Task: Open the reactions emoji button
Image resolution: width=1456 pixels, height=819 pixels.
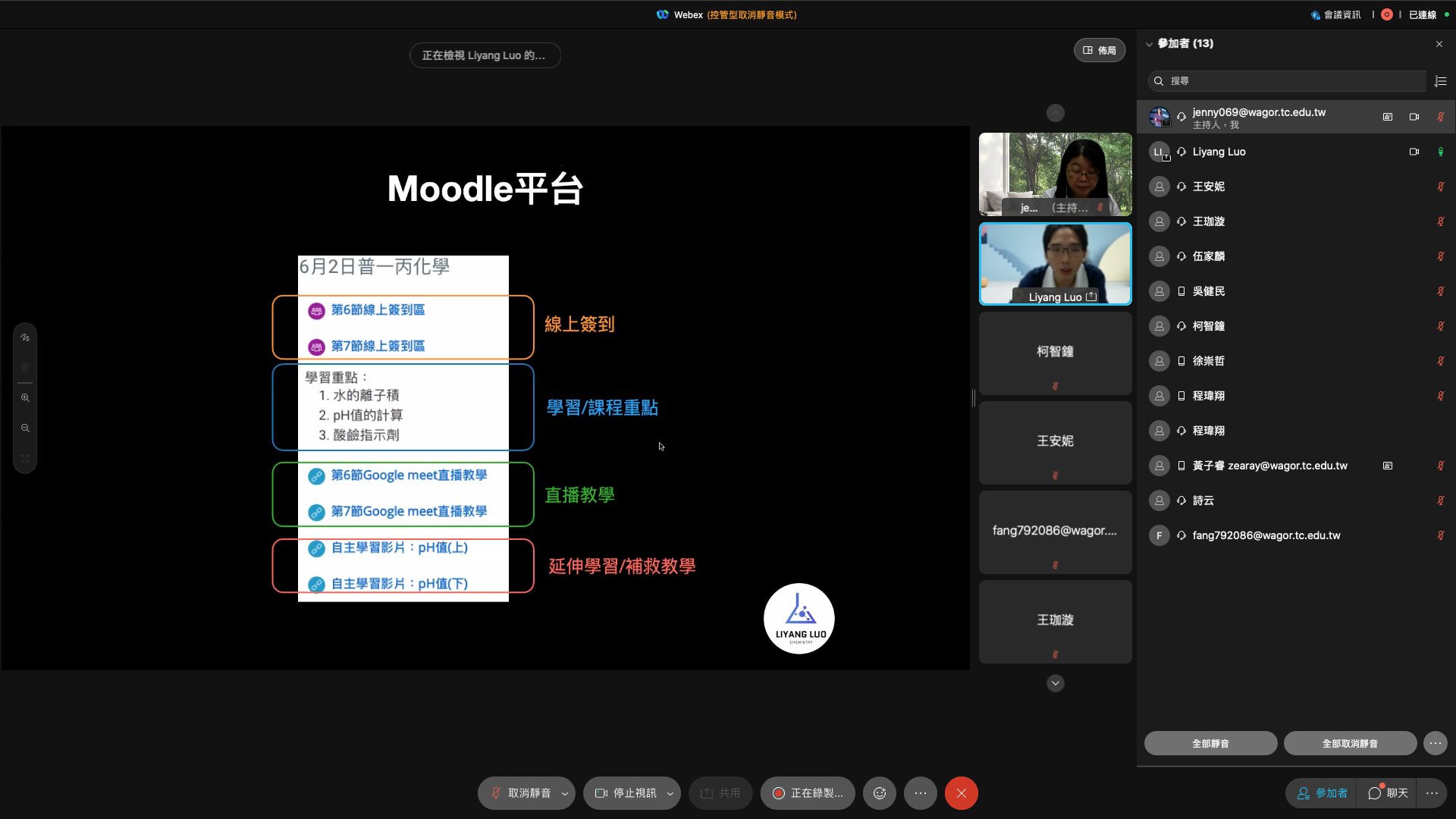Action: pyautogui.click(x=880, y=793)
